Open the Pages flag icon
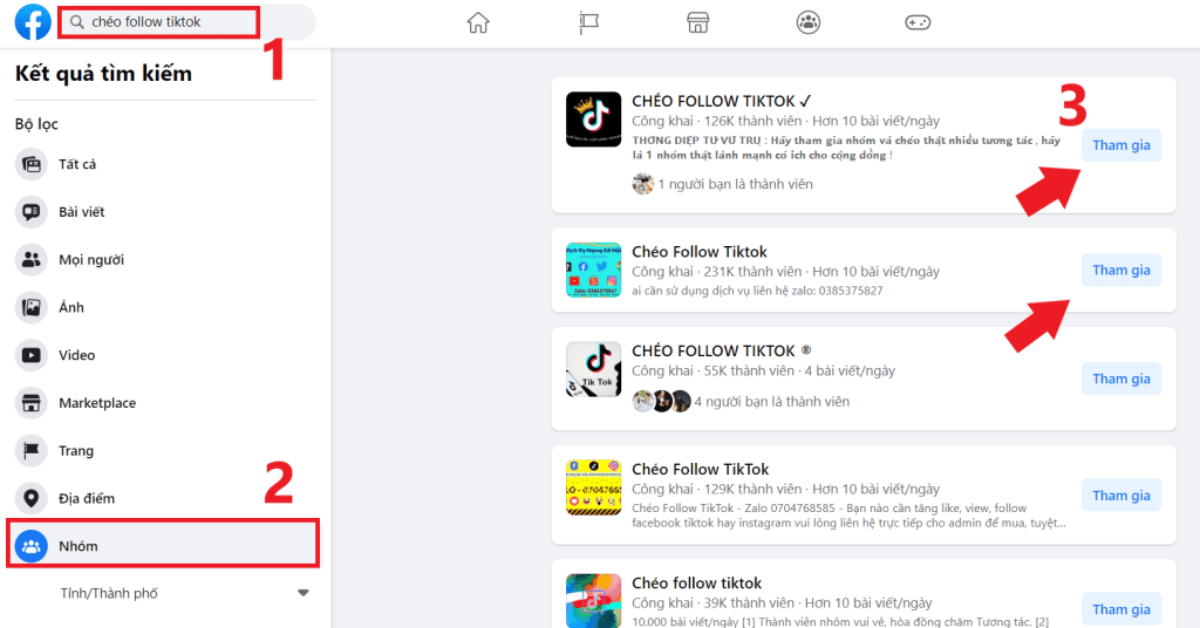The height and width of the screenshot is (628, 1200). pyautogui.click(x=589, y=22)
